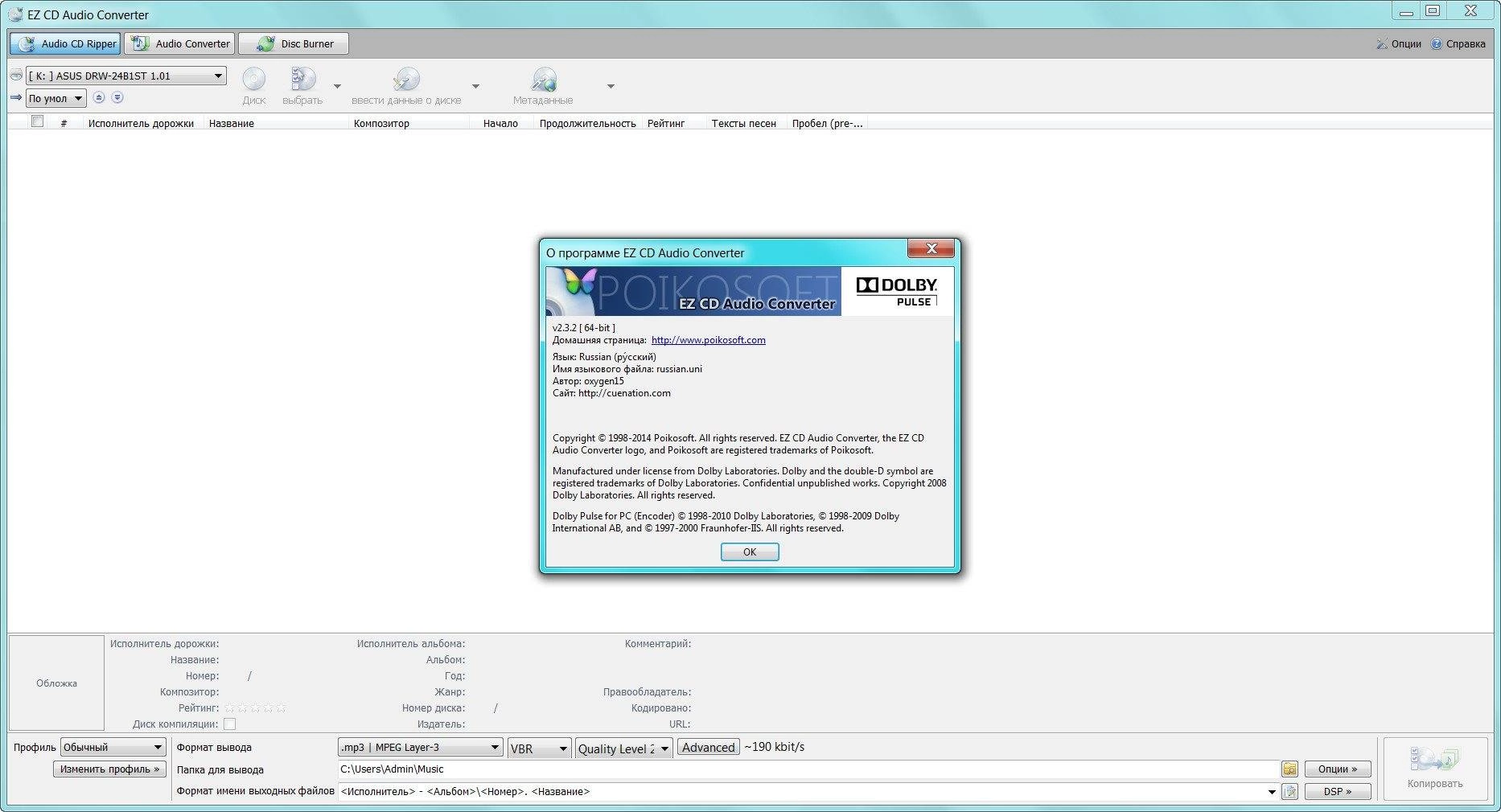Close the О программе dialog with X
Image resolution: width=1501 pixels, height=812 pixels.
coord(931,248)
